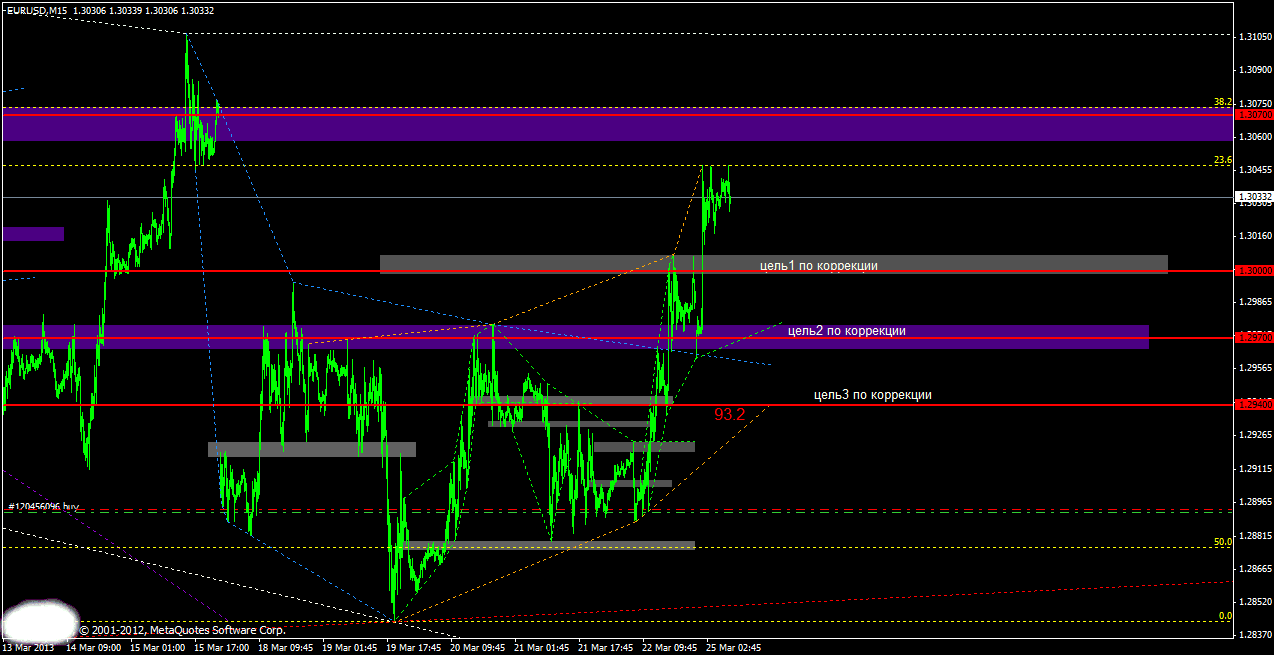Click the 50.0 Fibonacci level label
The image size is (1274, 655).
click(1222, 542)
